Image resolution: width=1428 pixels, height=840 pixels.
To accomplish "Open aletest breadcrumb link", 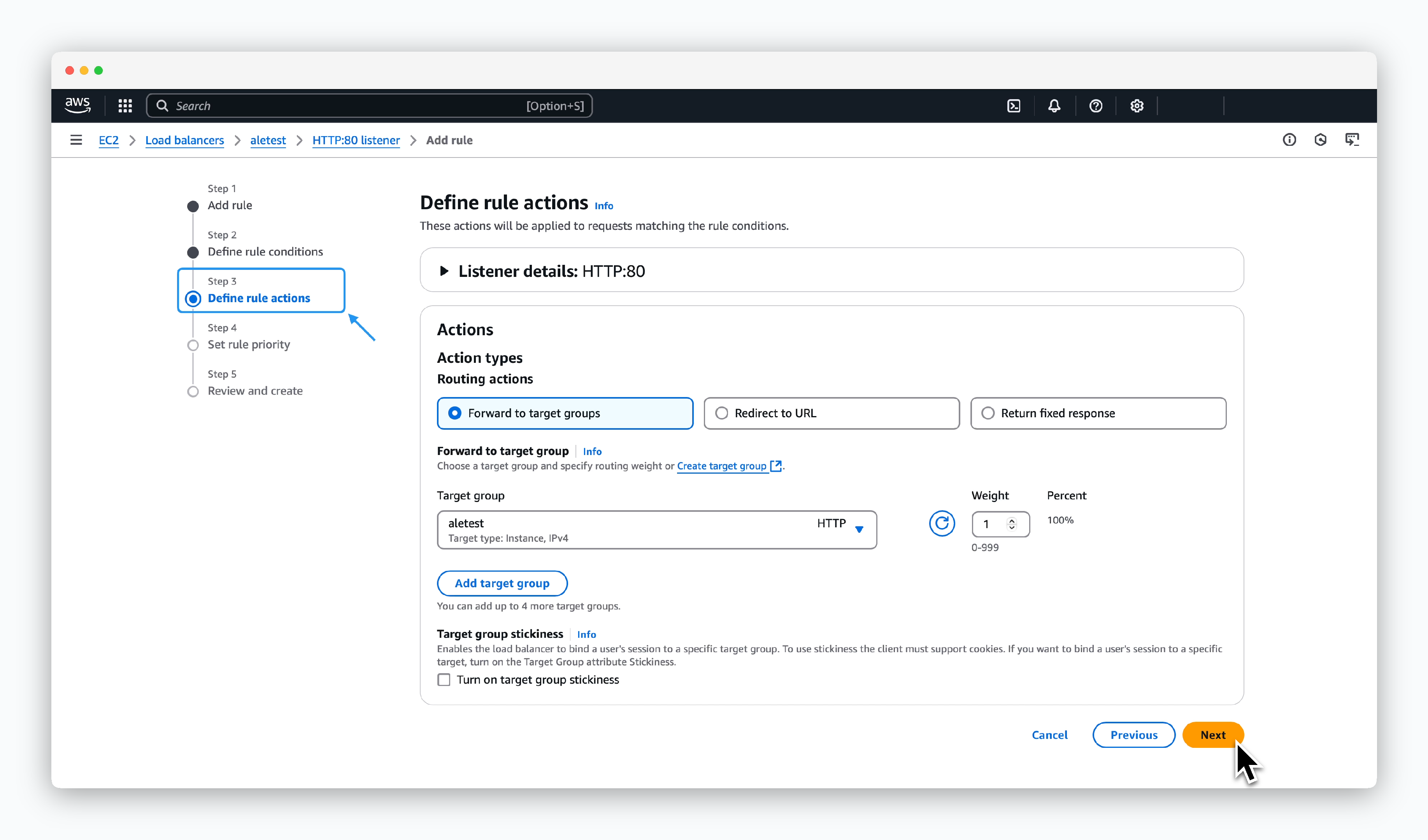I will [x=267, y=140].
